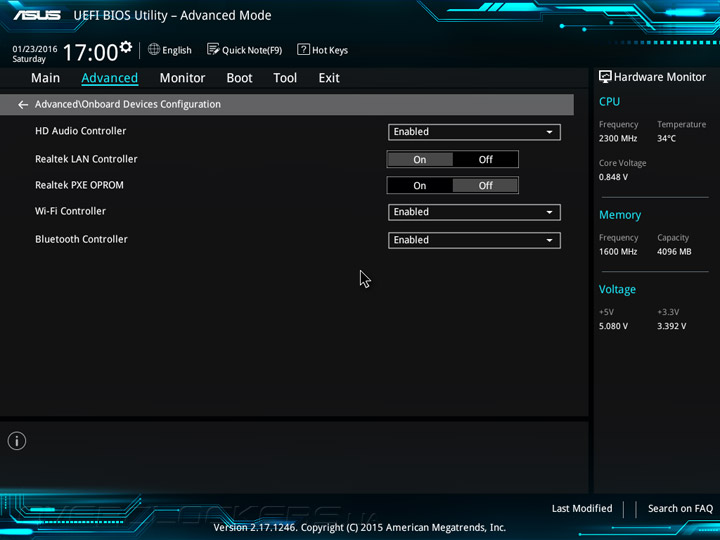Click the 1600 MHz memory frequency value

(618, 252)
